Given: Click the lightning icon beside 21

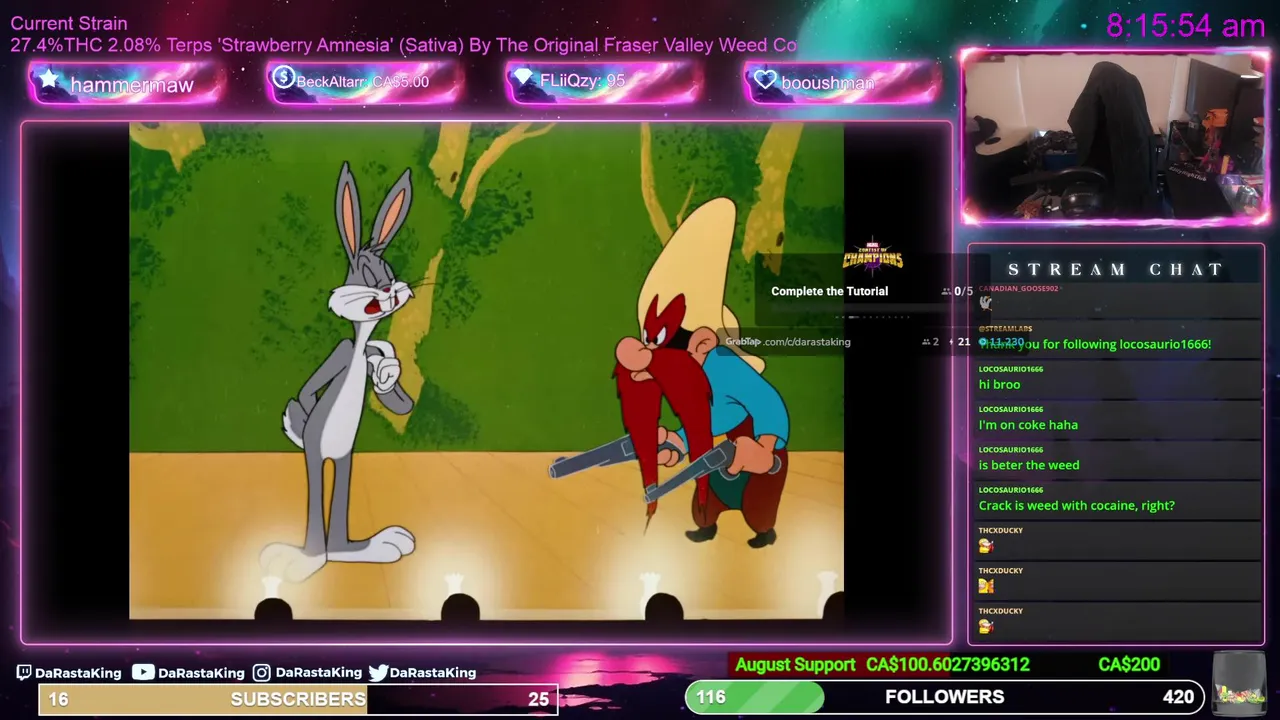Looking at the screenshot, I should [952, 342].
